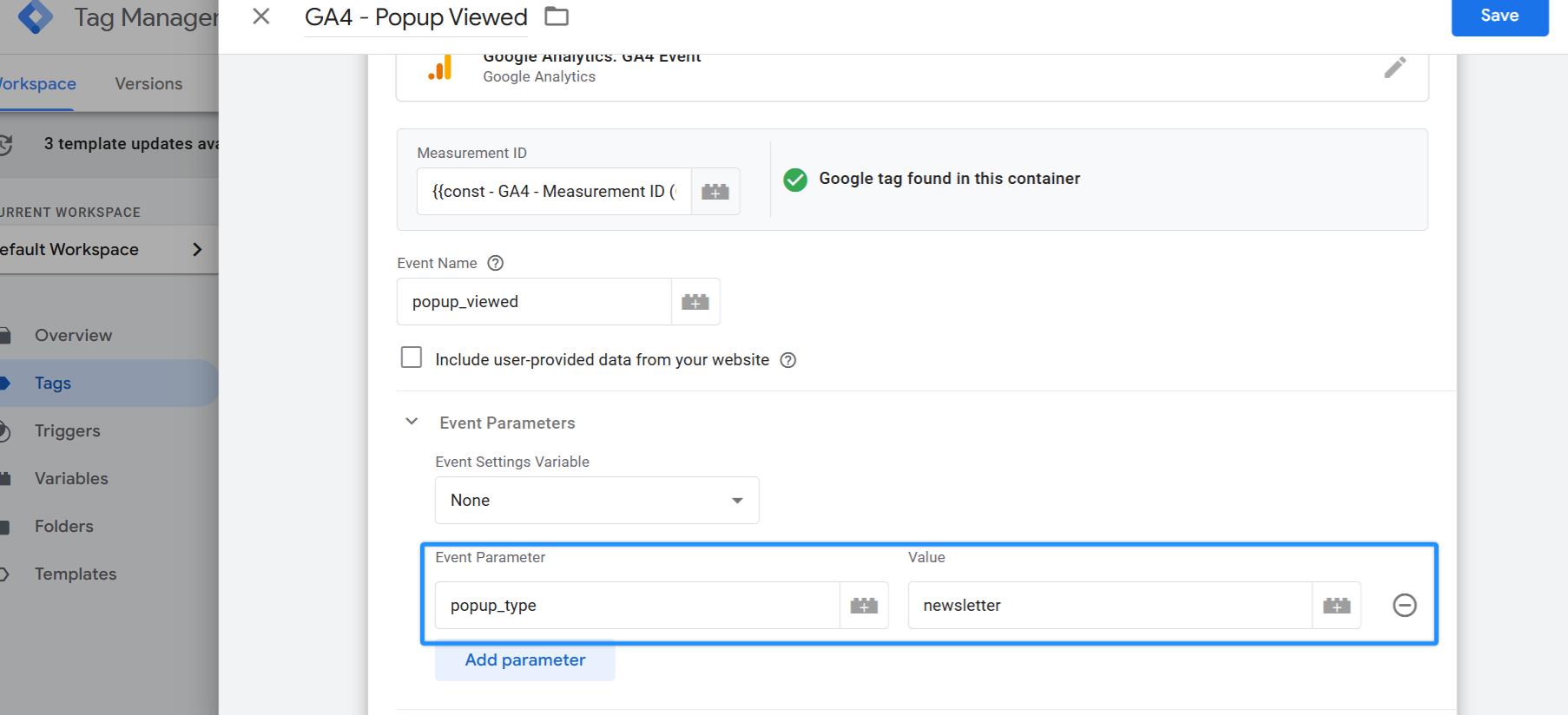Viewport: 1568px width, 715px height.
Task: Open help icon for user-provided data
Action: [788, 360]
